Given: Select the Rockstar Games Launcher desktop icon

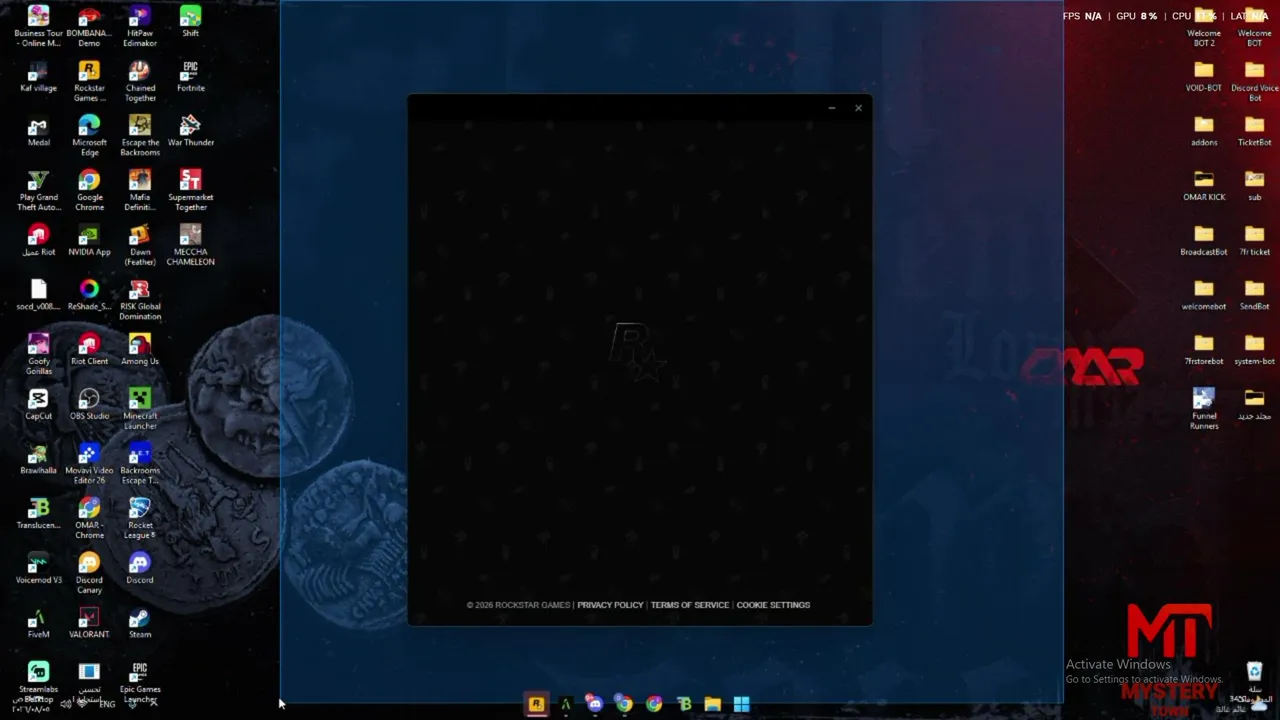Looking at the screenshot, I should (89, 81).
